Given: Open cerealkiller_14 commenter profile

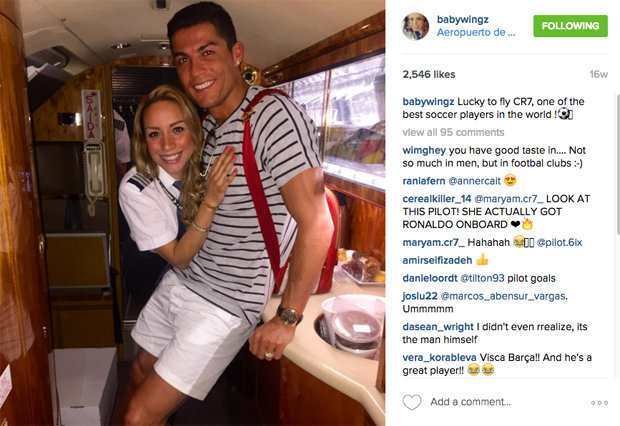Looking at the screenshot, I should tap(437, 199).
